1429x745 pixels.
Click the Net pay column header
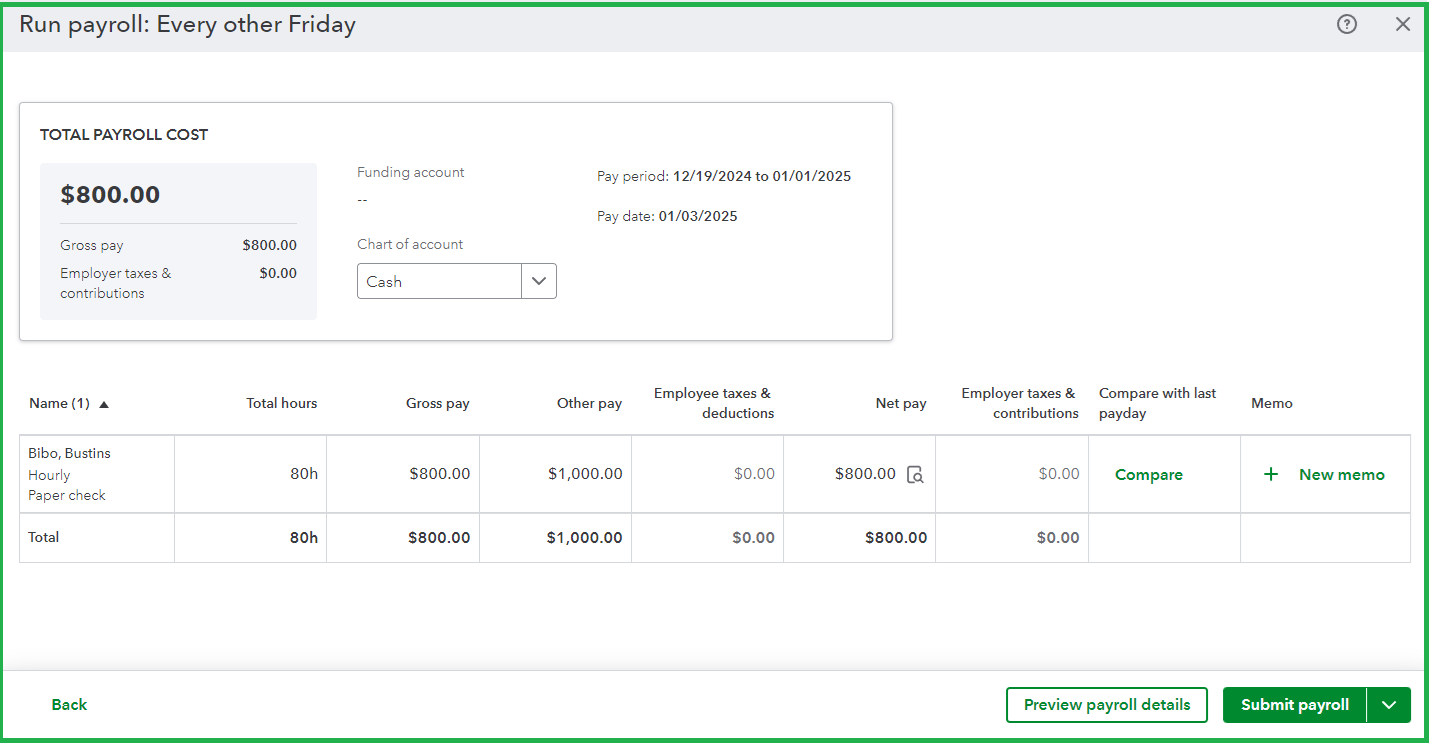pos(899,403)
